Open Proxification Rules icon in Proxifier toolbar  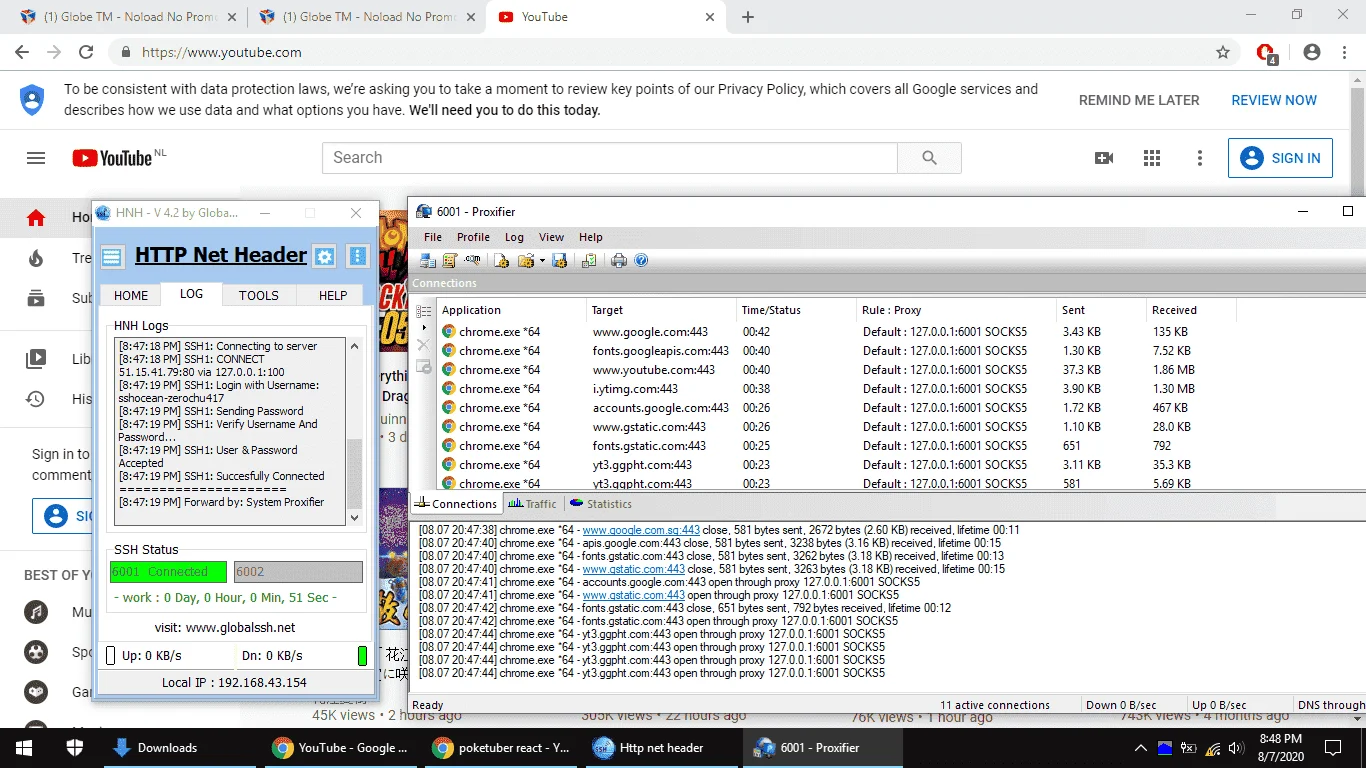(450, 260)
